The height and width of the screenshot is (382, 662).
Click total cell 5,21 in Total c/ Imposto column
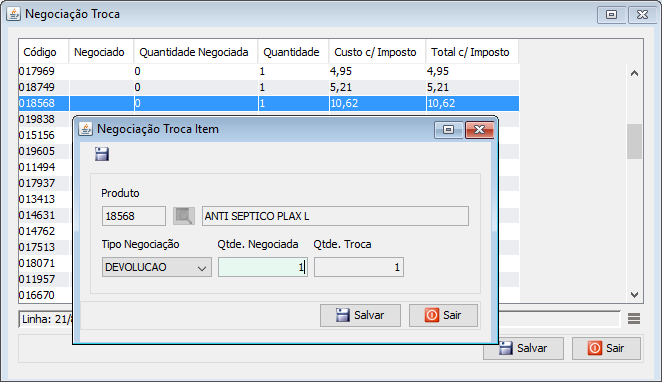click(472, 87)
